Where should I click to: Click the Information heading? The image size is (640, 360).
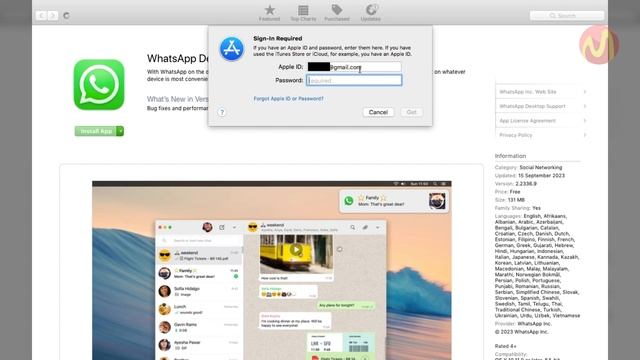coord(510,156)
